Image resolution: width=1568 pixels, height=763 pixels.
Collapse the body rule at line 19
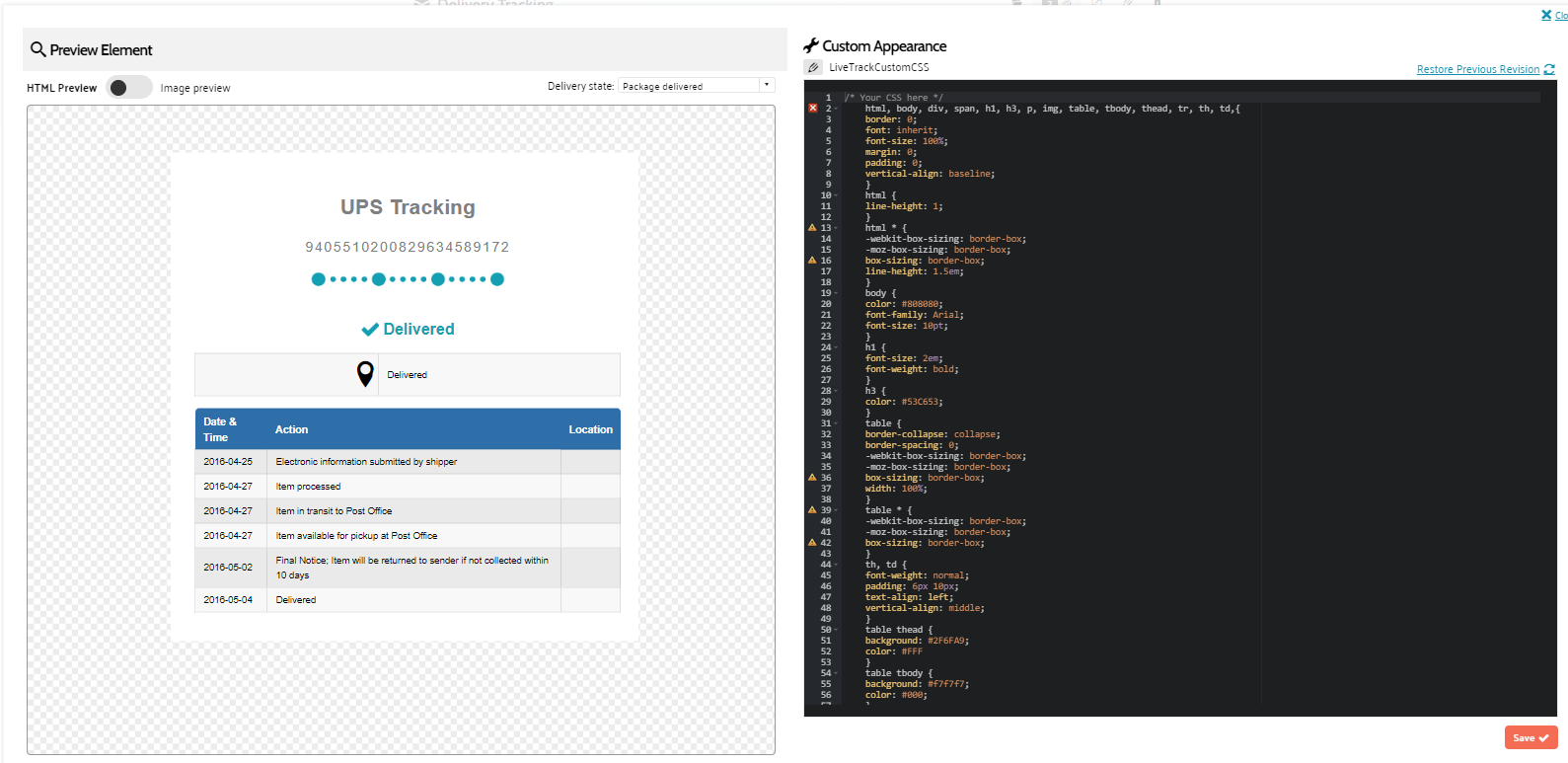point(837,293)
